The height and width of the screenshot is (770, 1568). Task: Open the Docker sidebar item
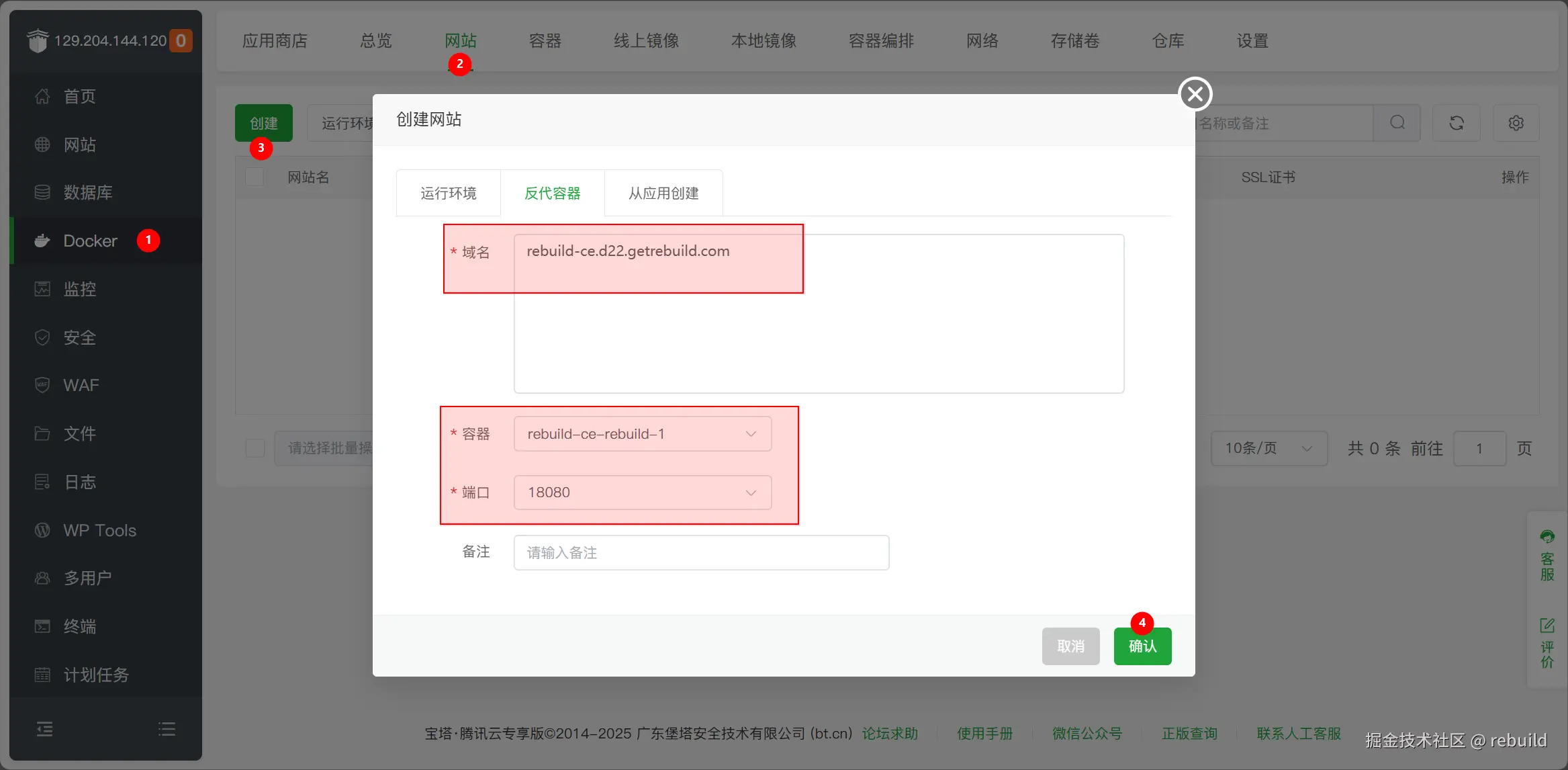90,241
